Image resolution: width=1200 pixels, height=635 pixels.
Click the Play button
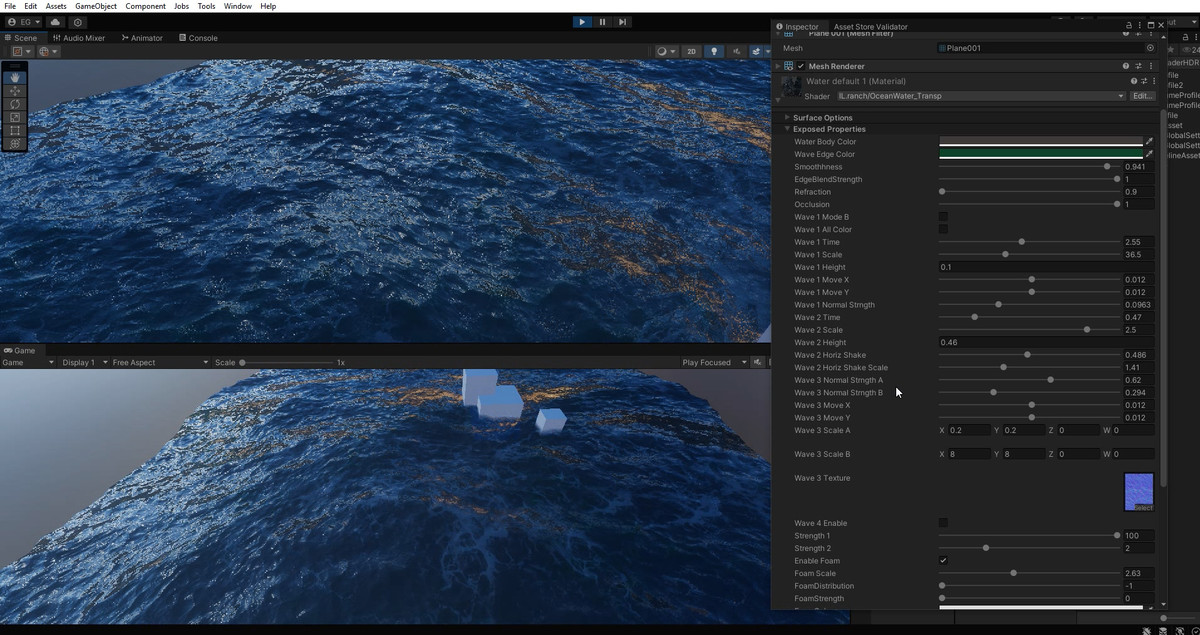(582, 21)
